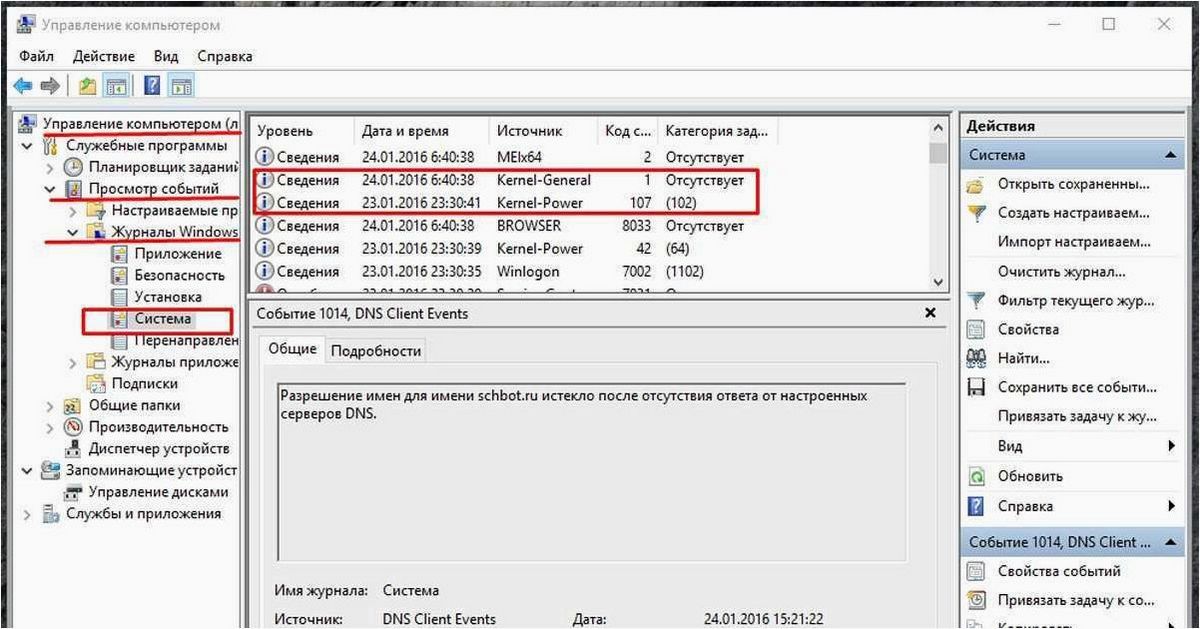Image resolution: width=1200 pixels, height=629 pixels.
Task: Select the Система log
Action: (x=163, y=319)
